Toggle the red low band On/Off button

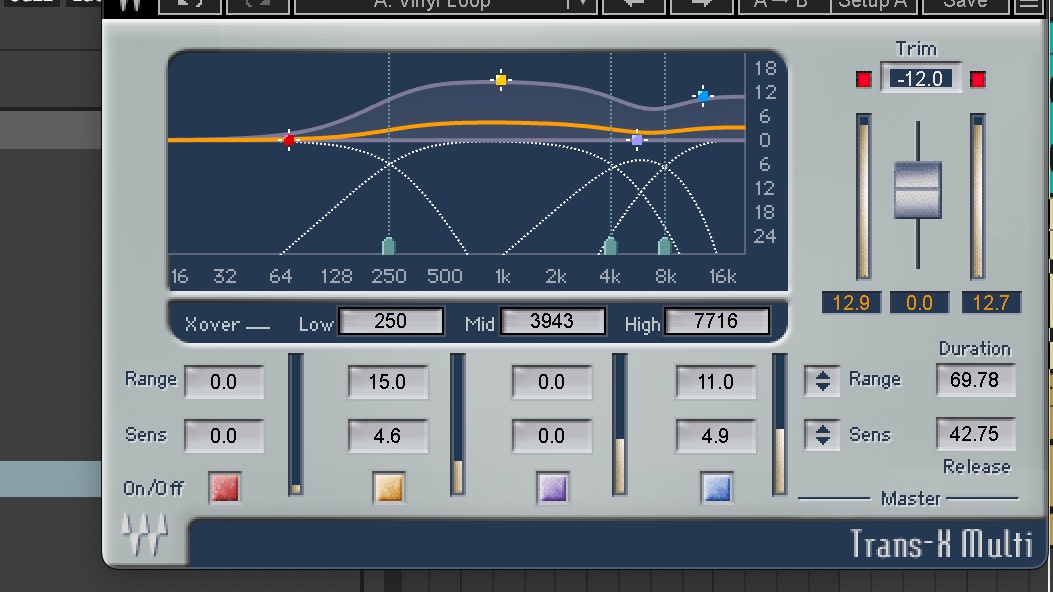pos(225,487)
